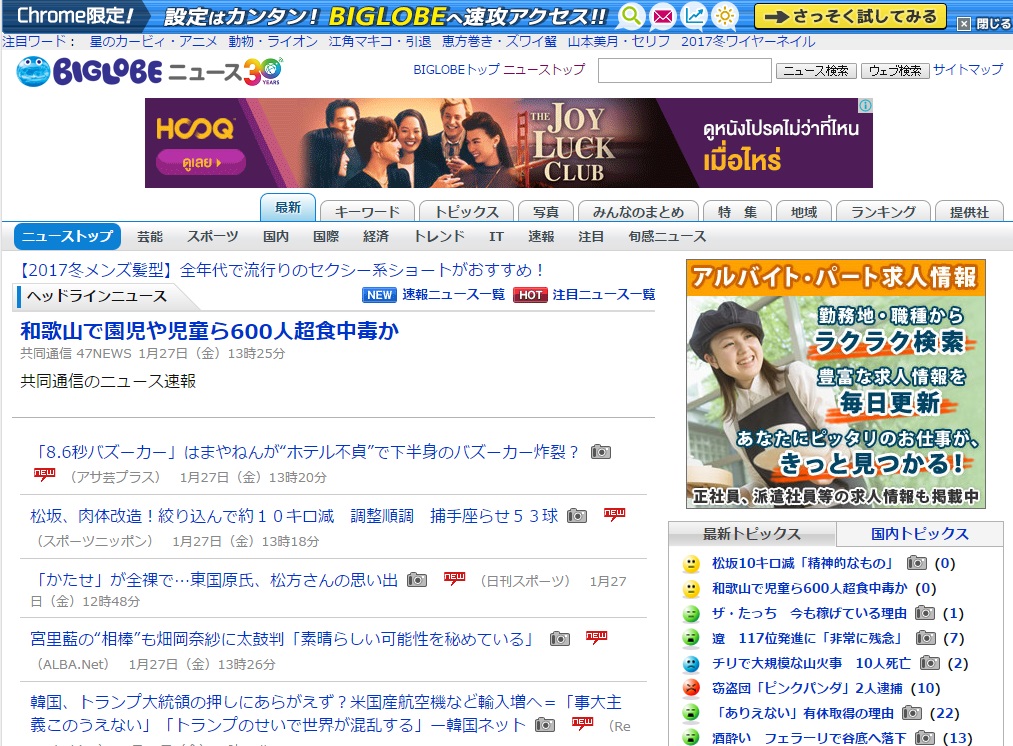Open camera icon beside 松坂、肉体改造 headline
Viewport: 1013px width, 746px height.
(577, 515)
